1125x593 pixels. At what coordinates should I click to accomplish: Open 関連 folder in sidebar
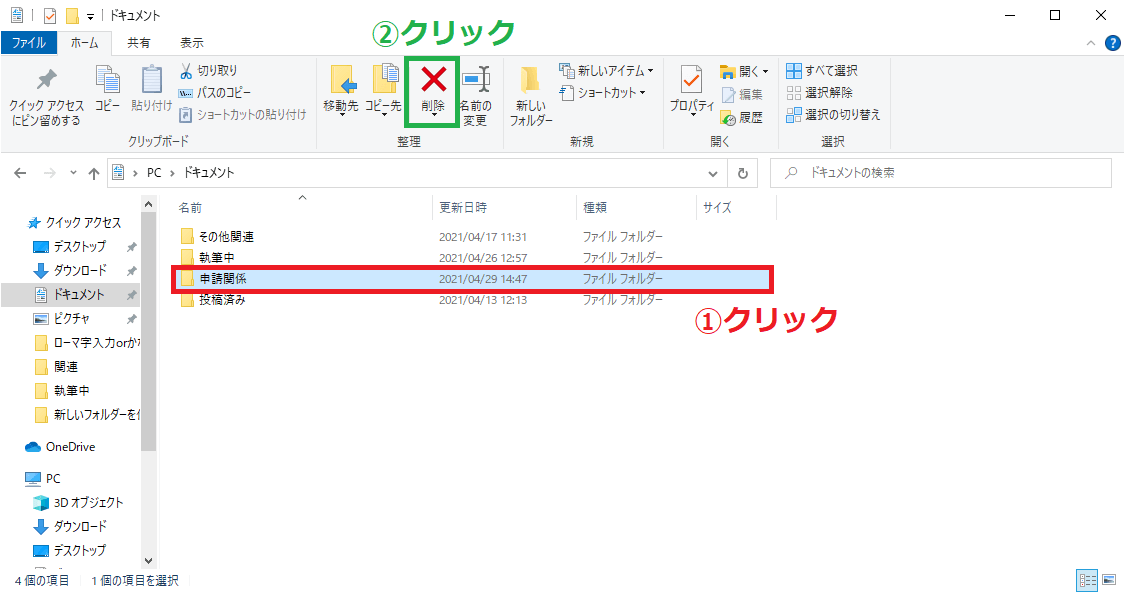click(x=57, y=366)
